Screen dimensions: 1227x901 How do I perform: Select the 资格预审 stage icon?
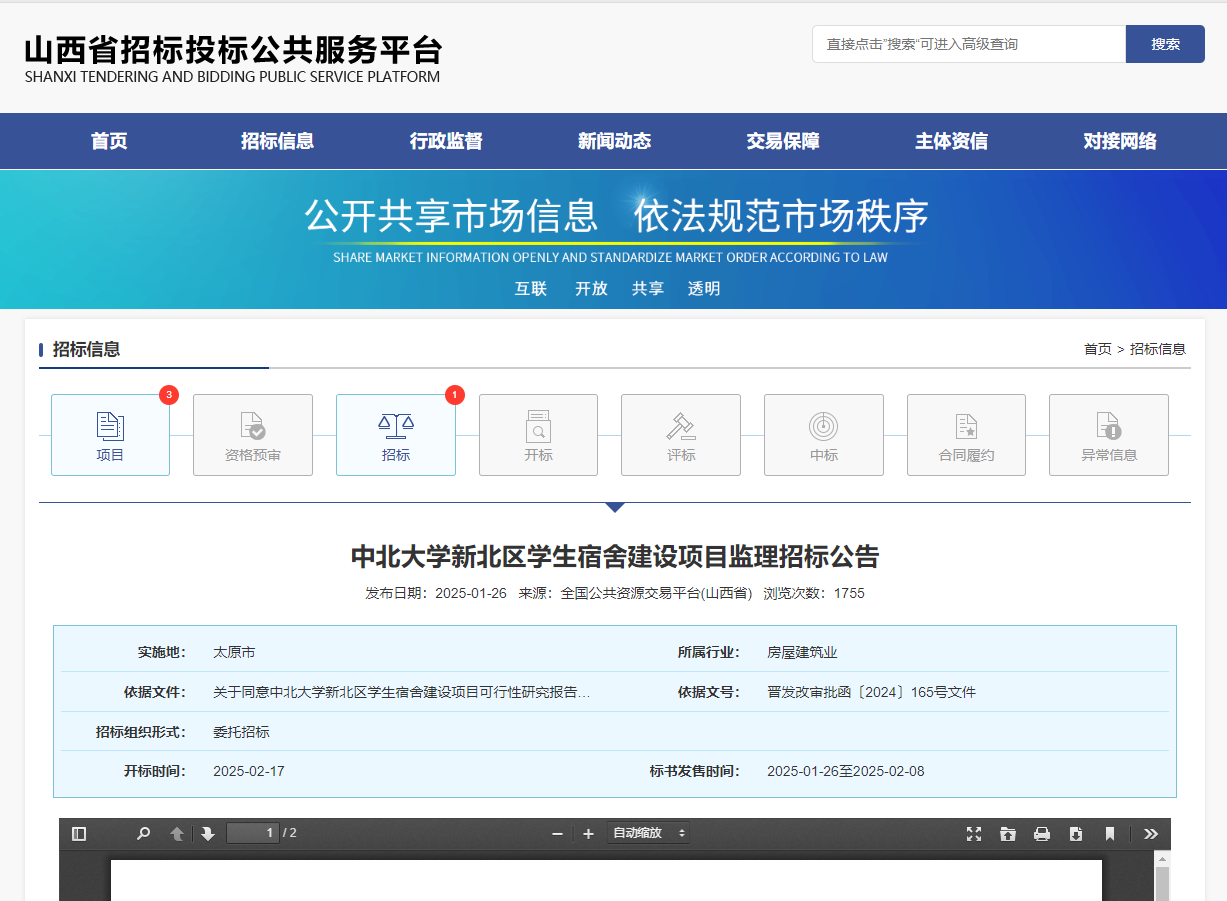click(x=253, y=434)
